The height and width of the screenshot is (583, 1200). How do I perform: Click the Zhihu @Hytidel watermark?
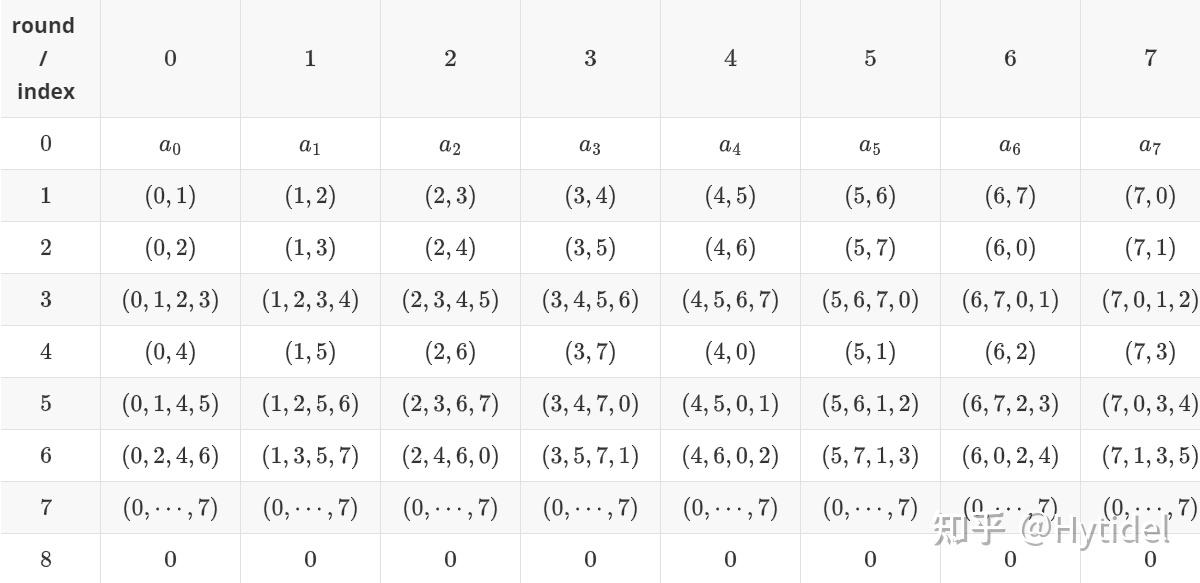tap(1052, 529)
